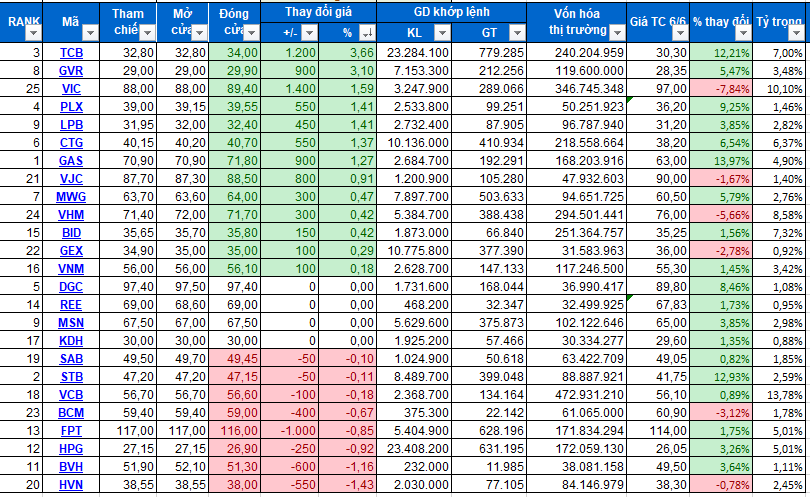
Task: Open the Giá TC 6/6 filter dropdown
Action: click(681, 34)
